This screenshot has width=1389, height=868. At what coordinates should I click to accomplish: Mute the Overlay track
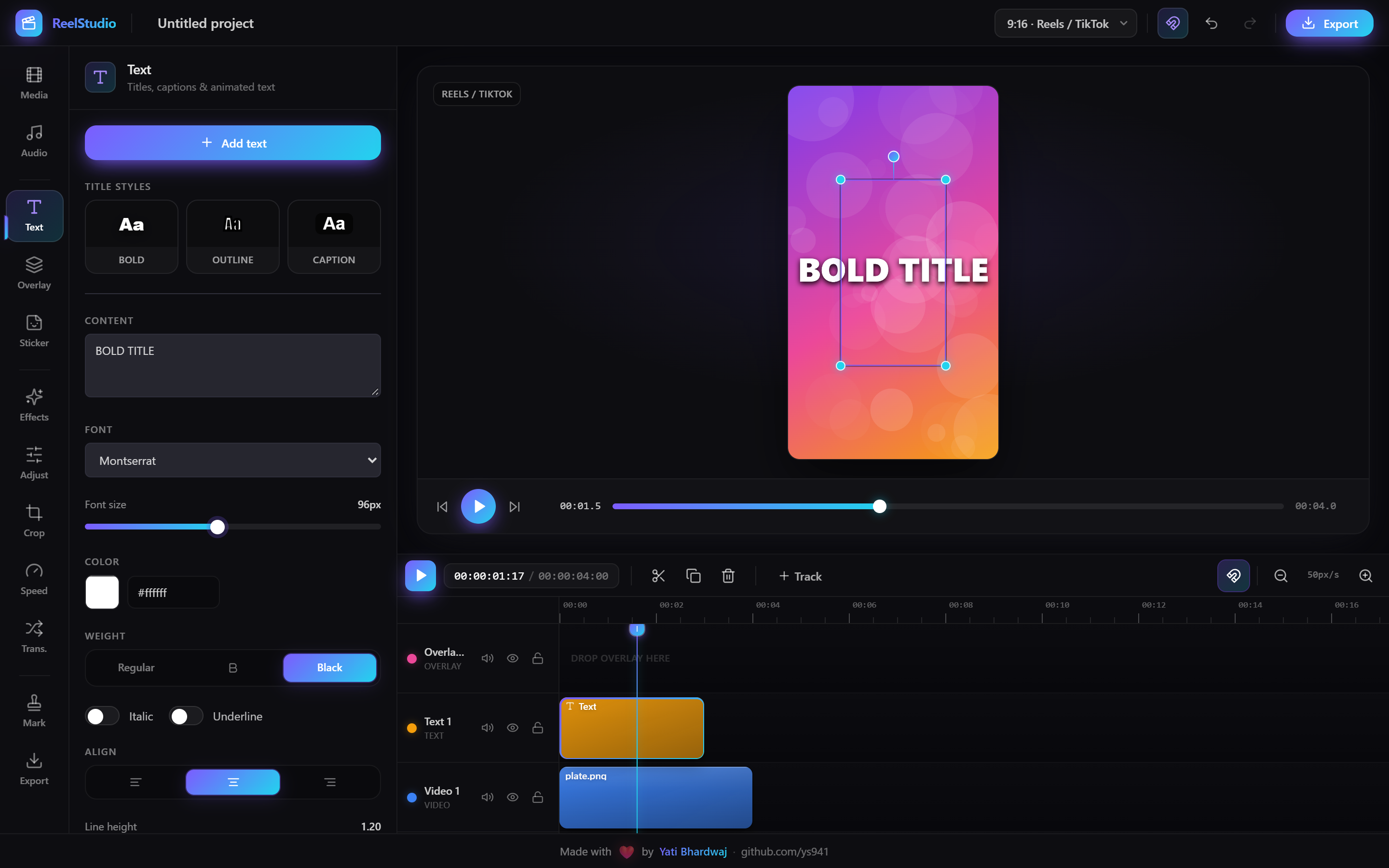(487, 658)
